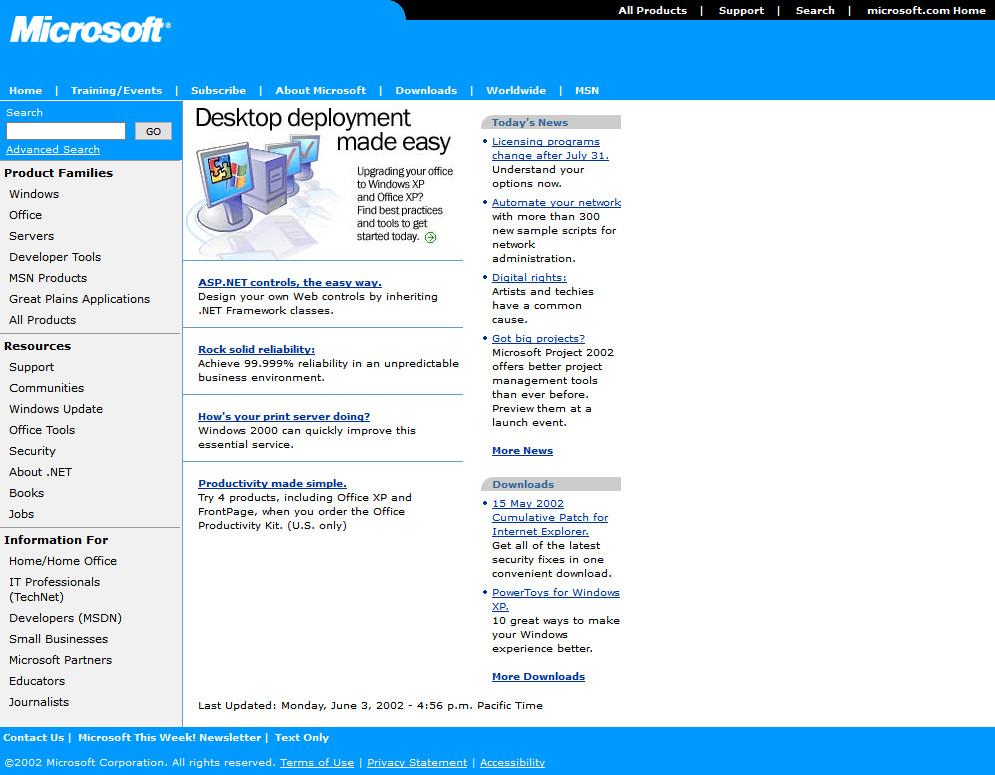The width and height of the screenshot is (995, 775).
Task: Open Privacy Statement in the footer
Action: (x=417, y=763)
